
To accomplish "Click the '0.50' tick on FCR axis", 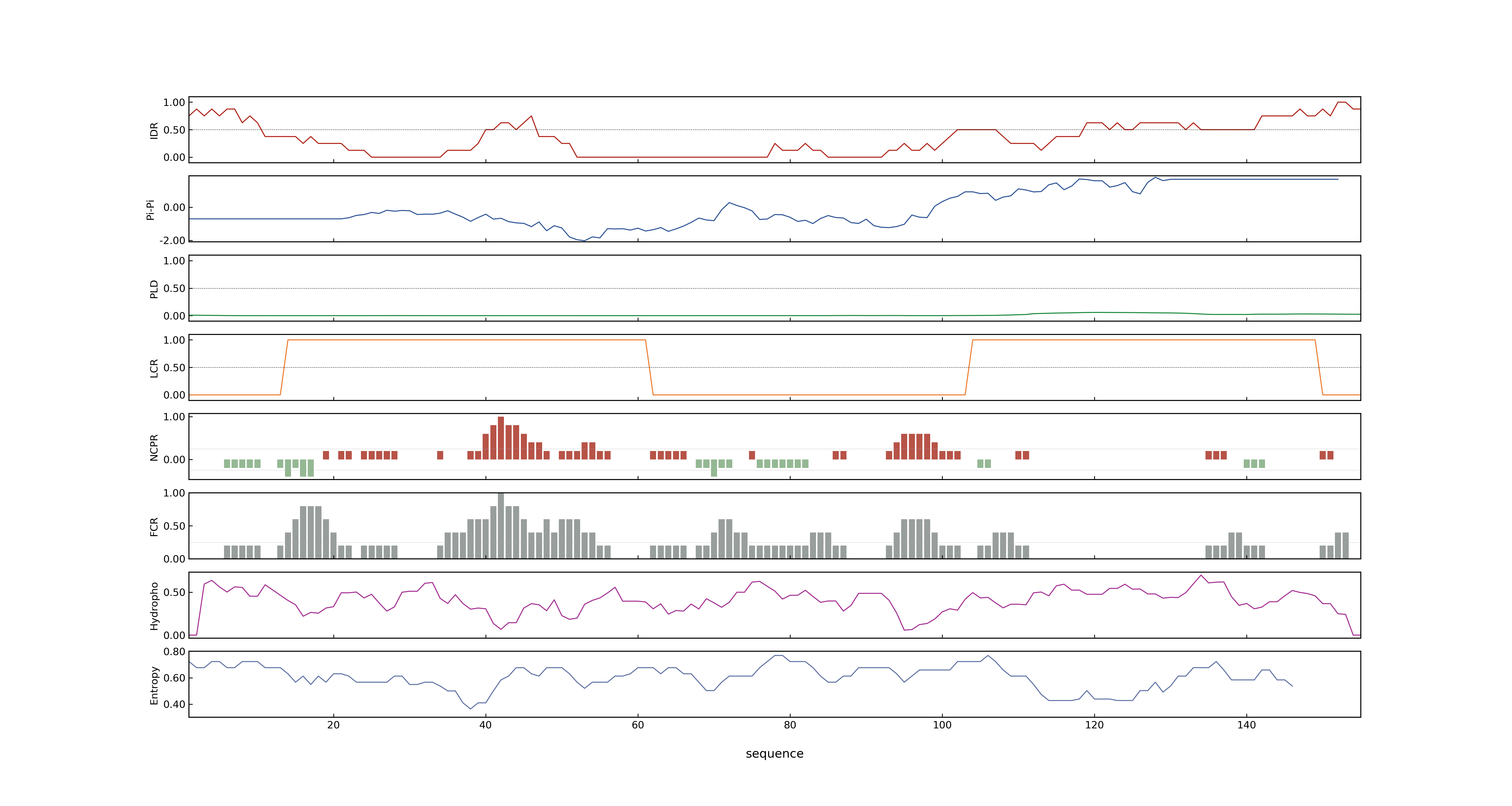I will 174,526.
